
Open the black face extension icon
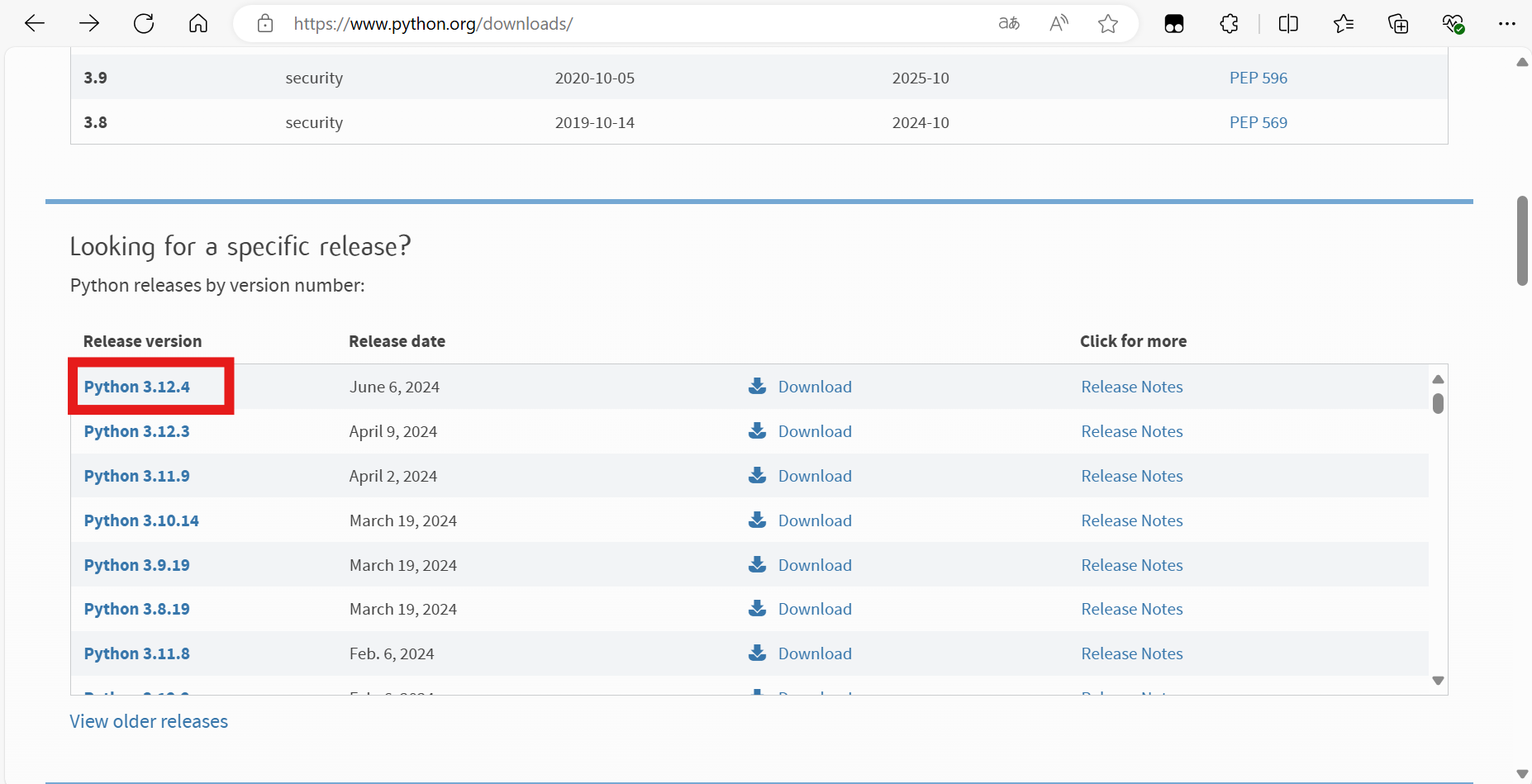point(1174,24)
